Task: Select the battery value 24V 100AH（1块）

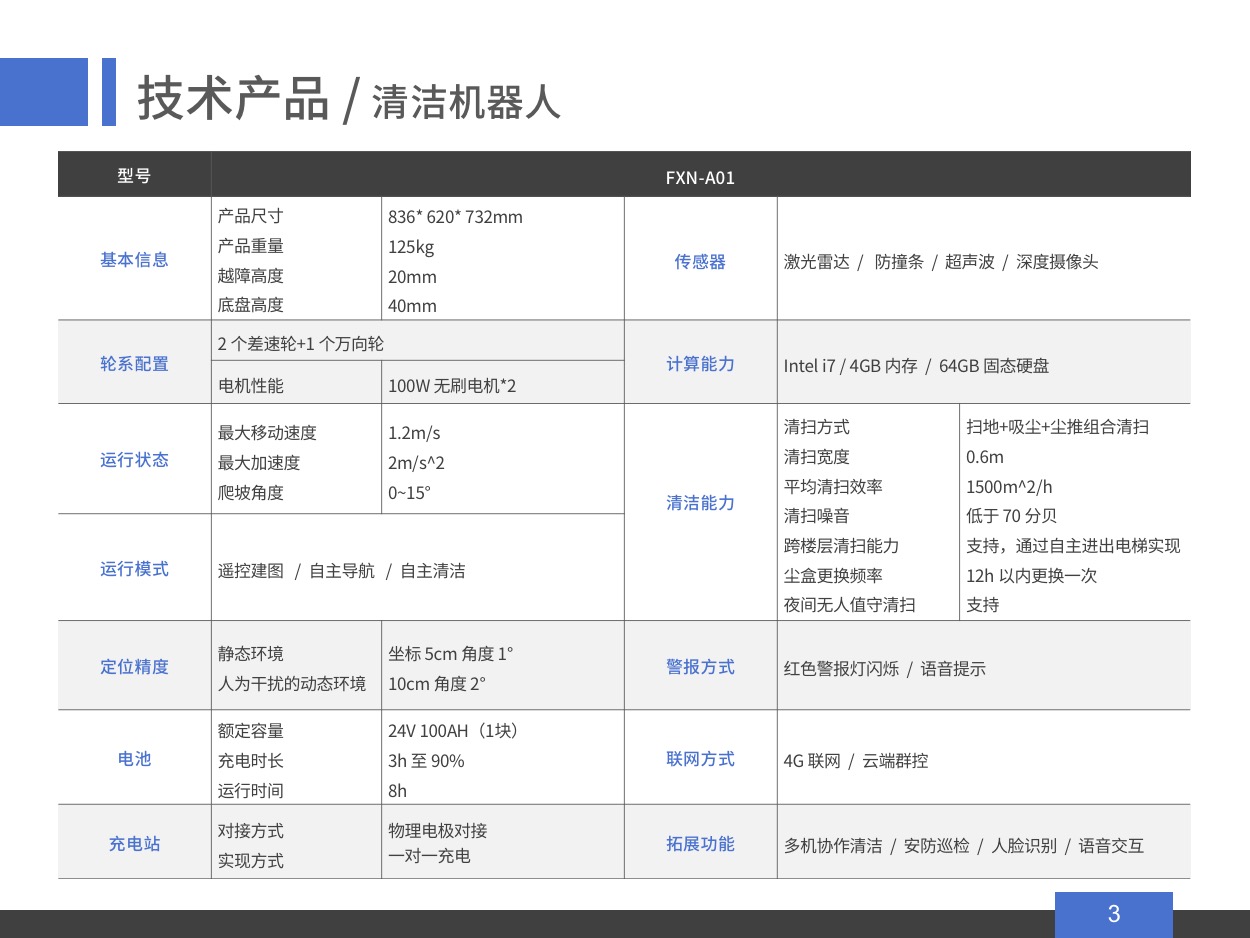Action: (453, 731)
